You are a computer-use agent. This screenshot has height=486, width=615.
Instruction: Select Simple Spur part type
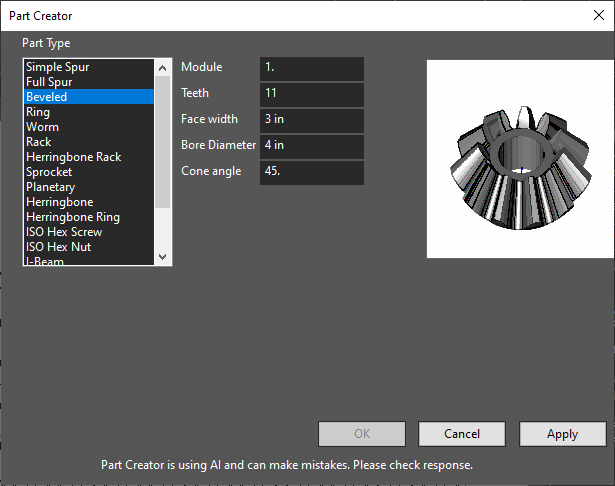pos(89,67)
